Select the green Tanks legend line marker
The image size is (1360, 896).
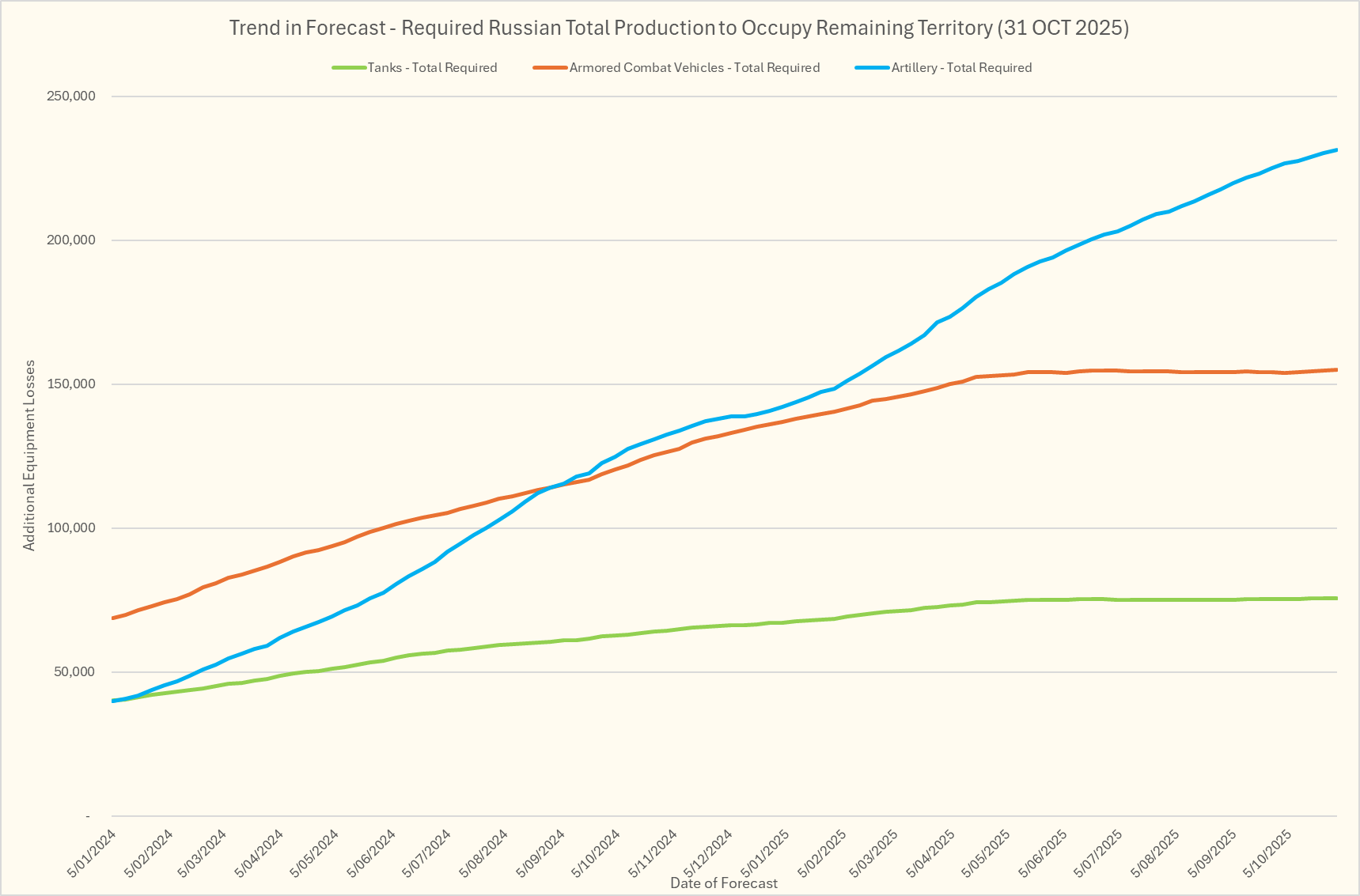click(349, 68)
